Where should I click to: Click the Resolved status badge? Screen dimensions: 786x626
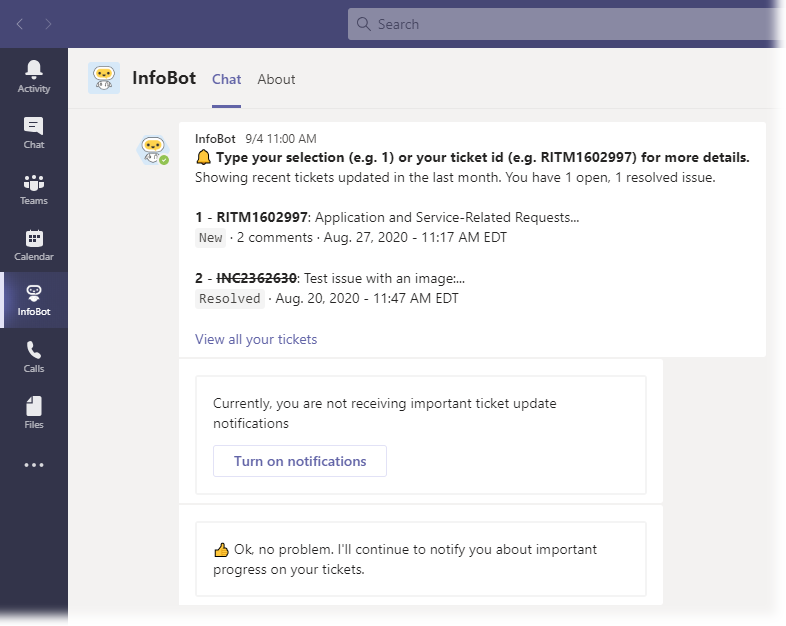point(230,299)
